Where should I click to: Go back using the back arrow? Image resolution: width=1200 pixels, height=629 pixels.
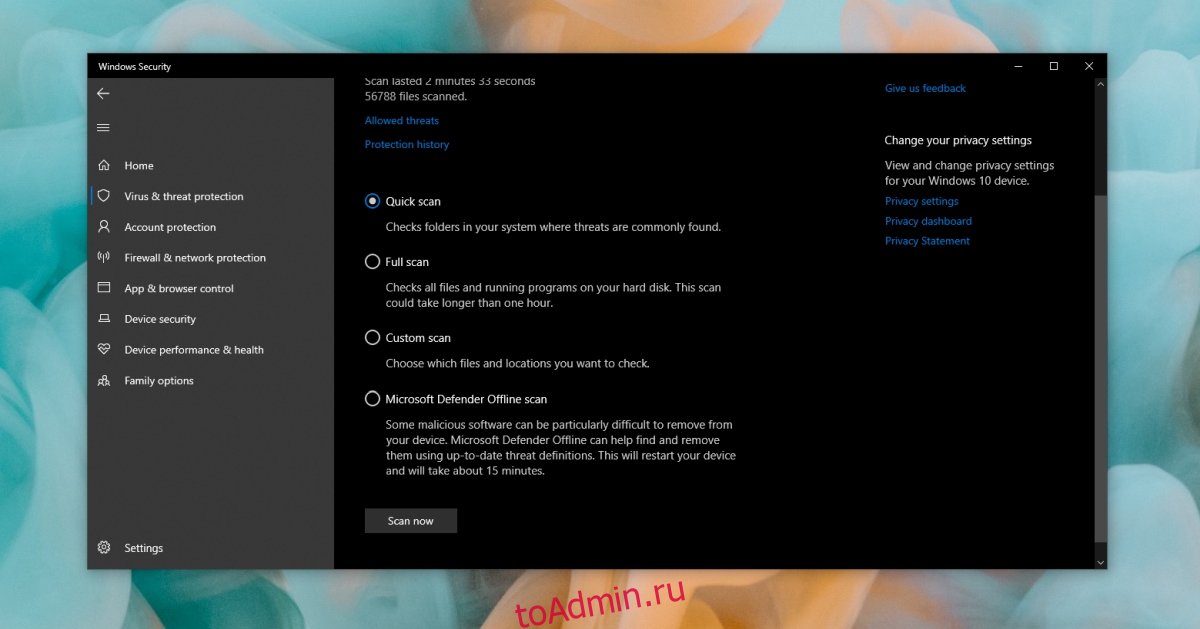[103, 93]
